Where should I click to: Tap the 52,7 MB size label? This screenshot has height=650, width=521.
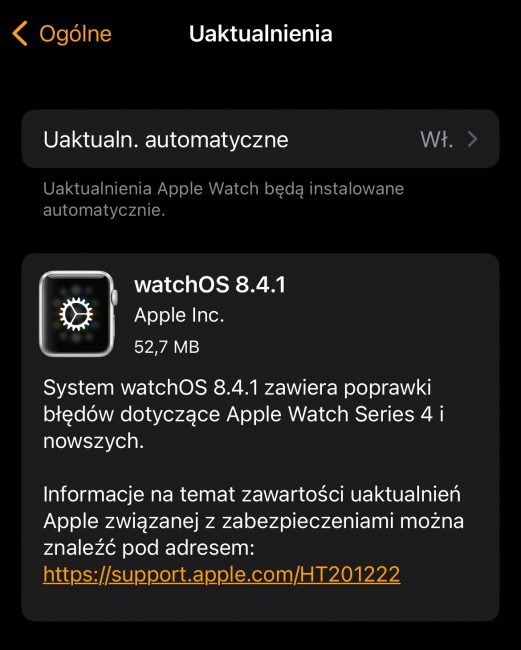[x=167, y=347]
